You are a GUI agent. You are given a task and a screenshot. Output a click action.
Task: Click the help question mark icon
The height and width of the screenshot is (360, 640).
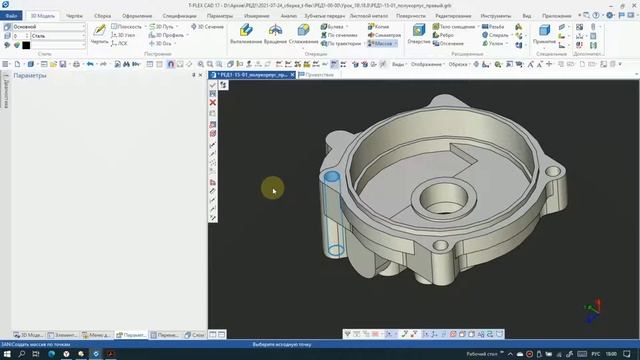[x=596, y=16]
